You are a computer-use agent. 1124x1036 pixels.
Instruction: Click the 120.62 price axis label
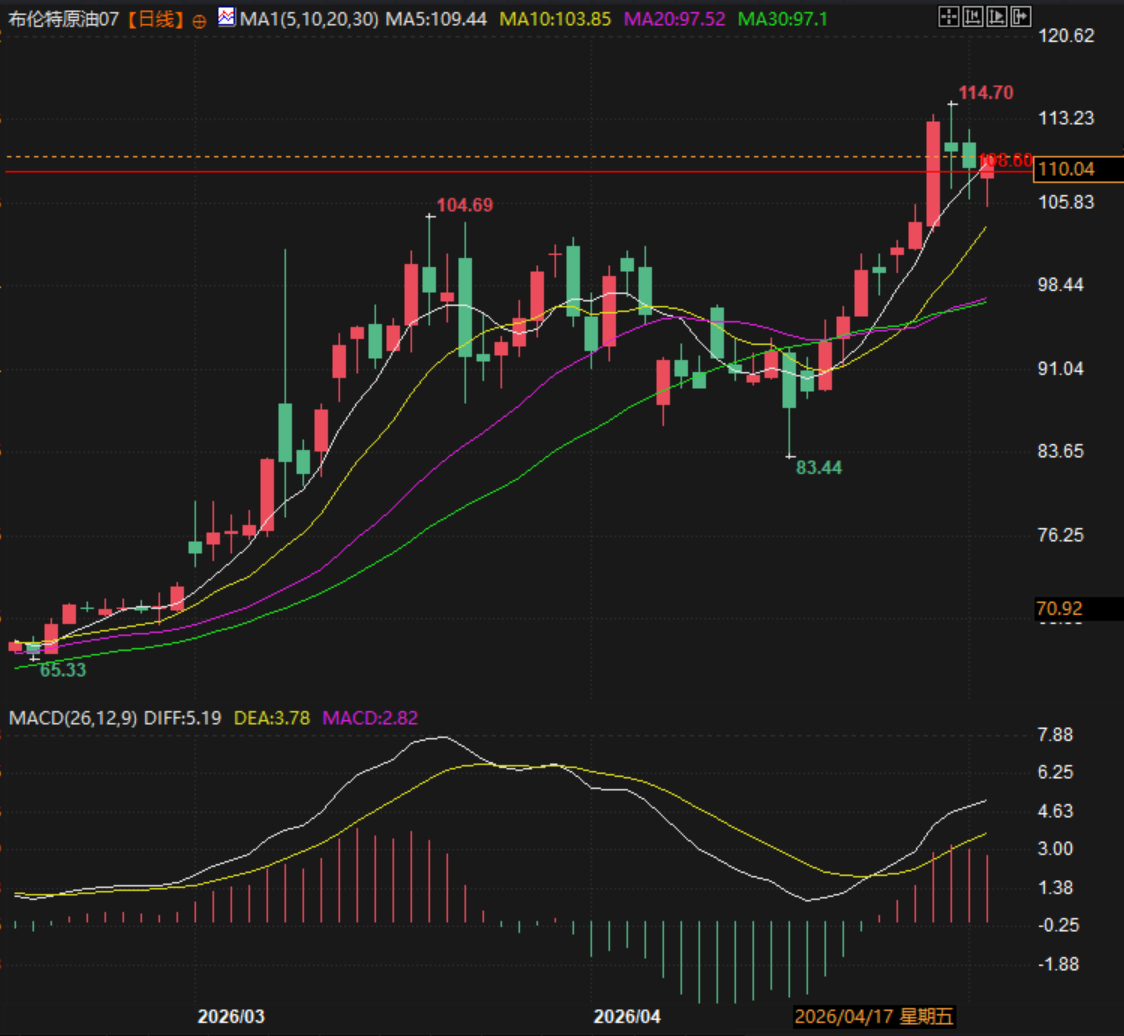tap(1066, 36)
